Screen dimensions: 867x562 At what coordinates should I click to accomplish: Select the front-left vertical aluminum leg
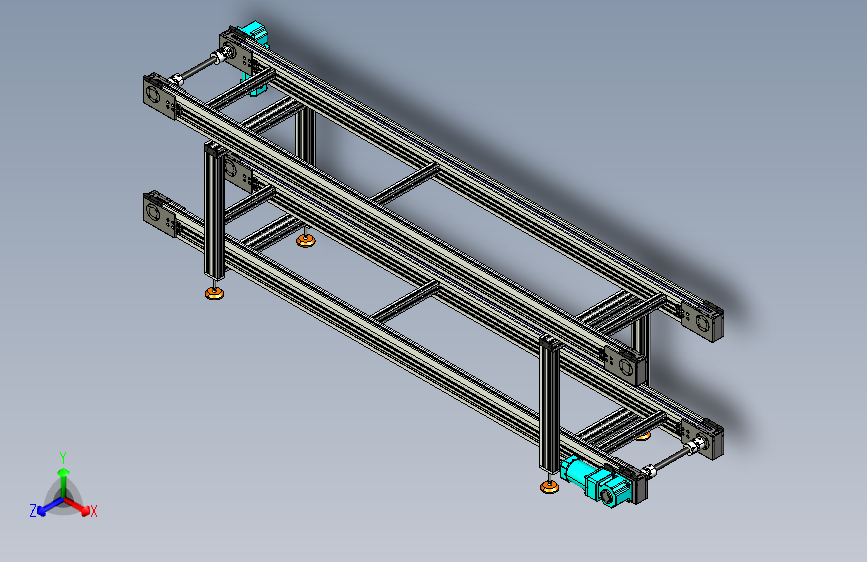[x=215, y=211]
